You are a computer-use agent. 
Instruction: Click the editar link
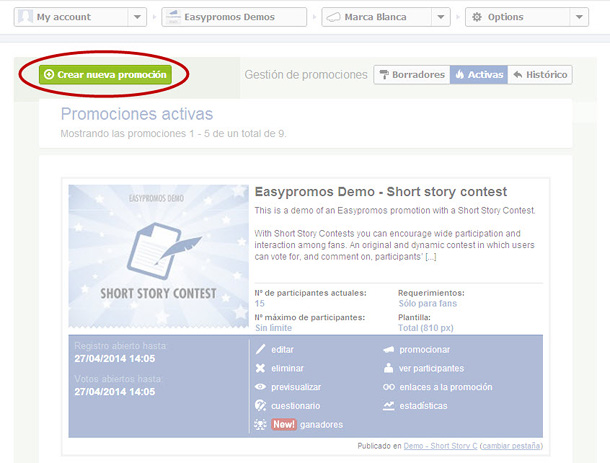pyautogui.click(x=282, y=350)
